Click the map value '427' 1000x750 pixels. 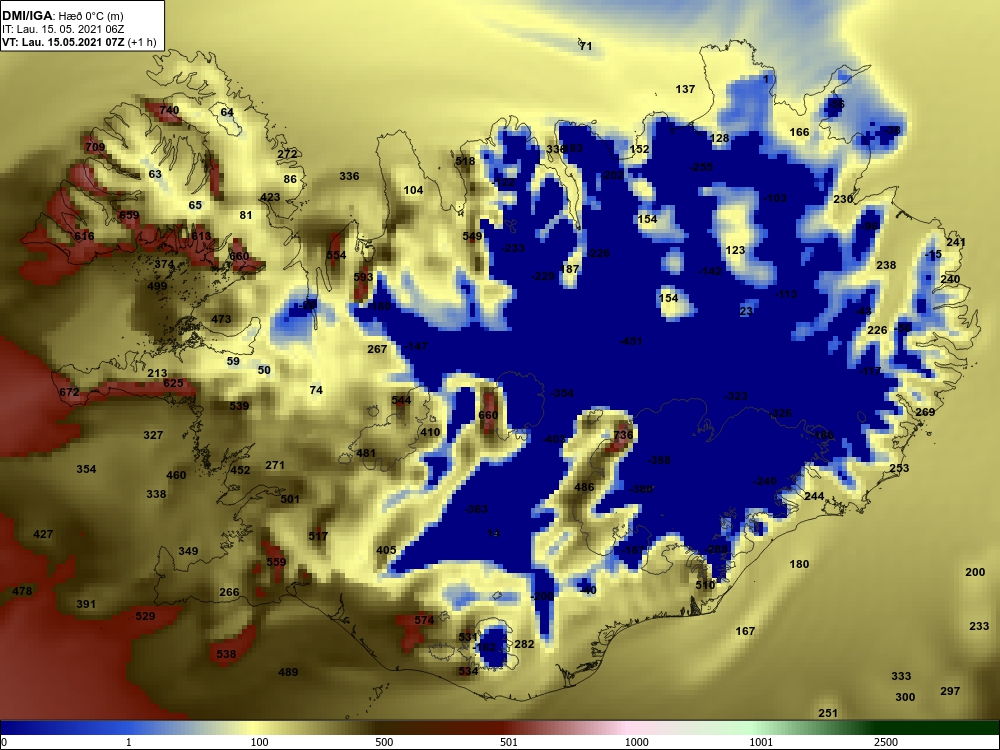point(43,534)
